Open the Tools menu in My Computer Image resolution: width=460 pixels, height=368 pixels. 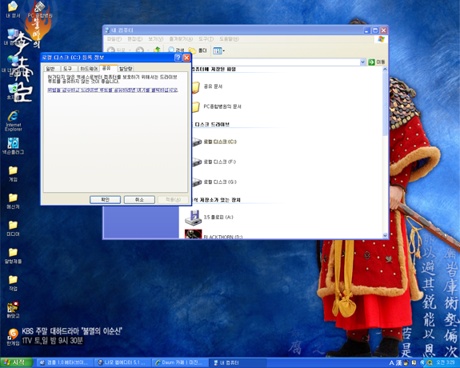[206, 39]
